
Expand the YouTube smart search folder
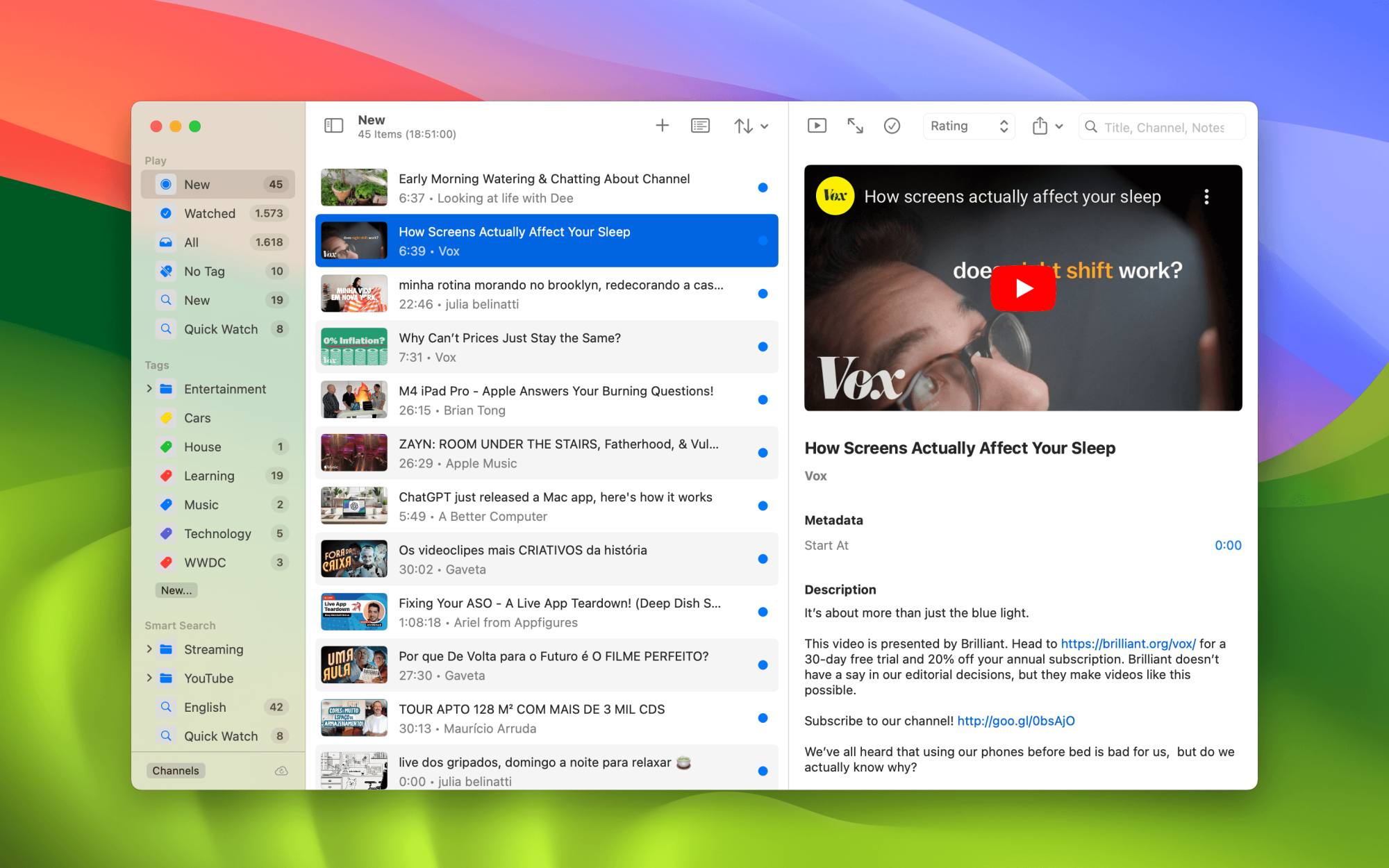tap(149, 678)
